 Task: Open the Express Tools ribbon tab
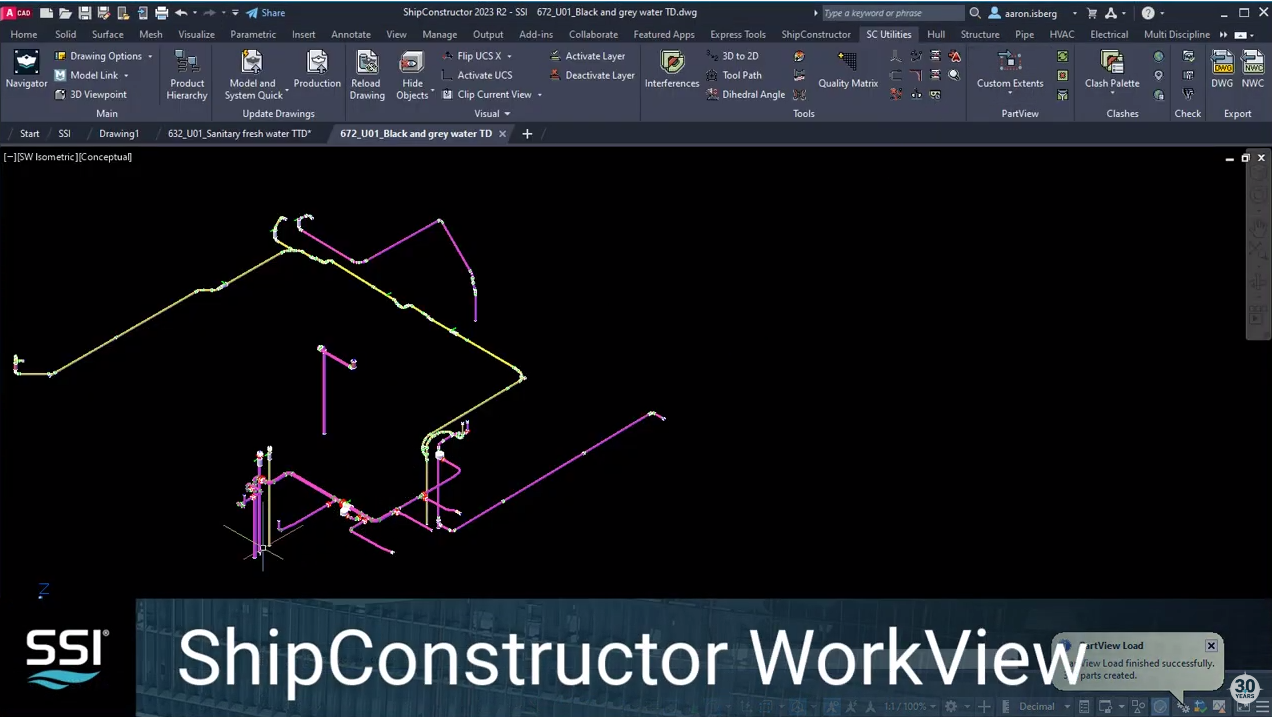click(x=738, y=34)
